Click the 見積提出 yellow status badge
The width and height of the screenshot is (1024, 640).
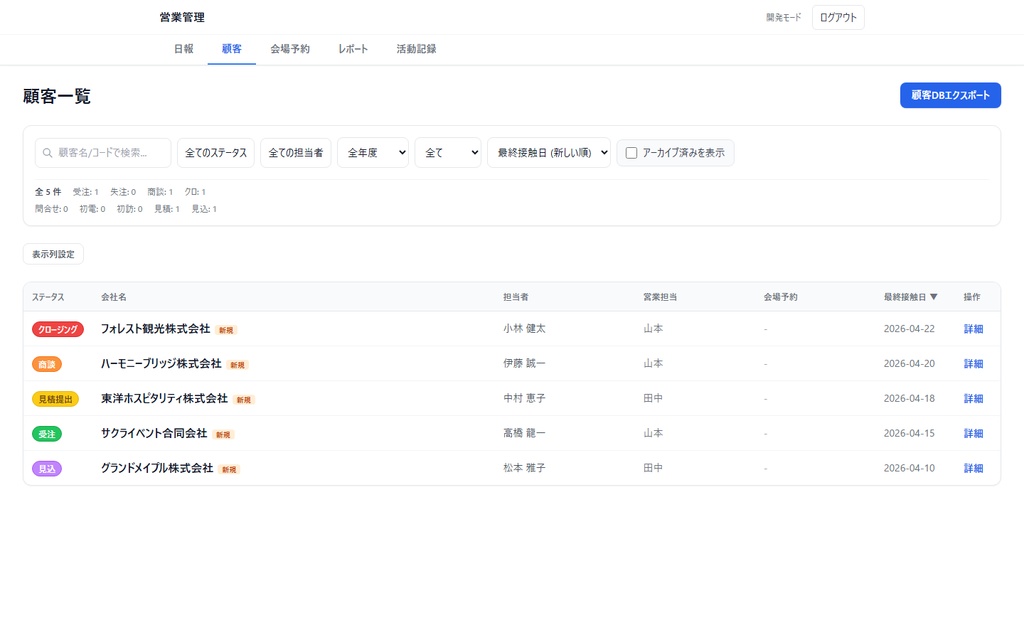(x=57, y=398)
